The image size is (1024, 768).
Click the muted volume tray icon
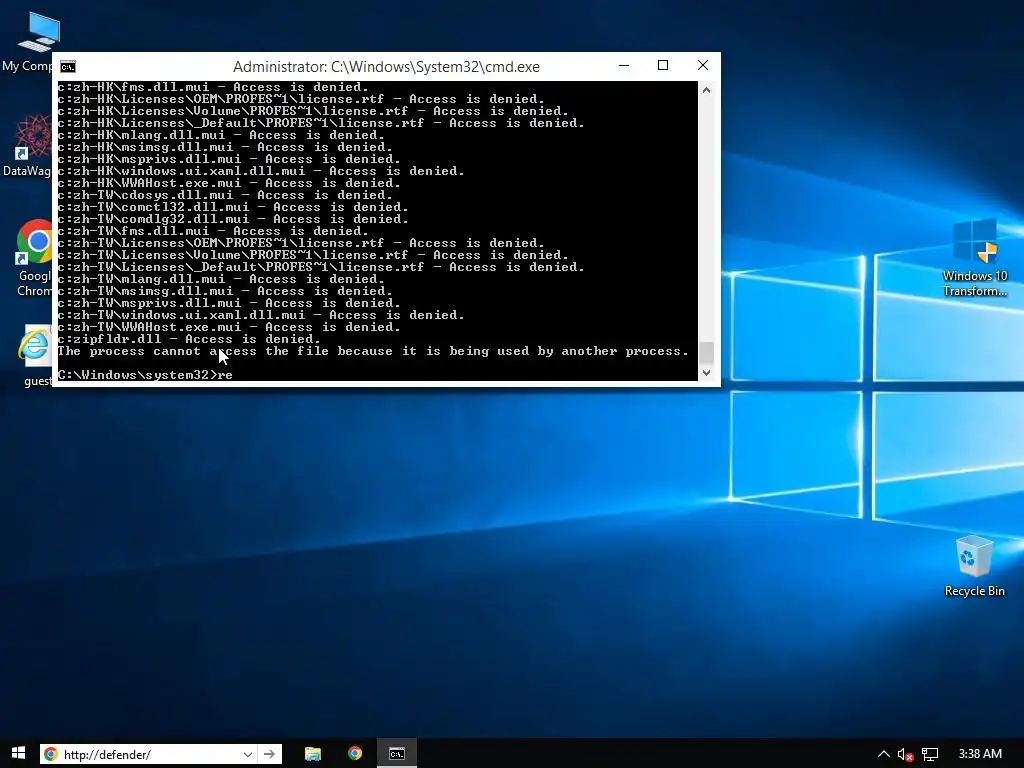[x=905, y=755]
